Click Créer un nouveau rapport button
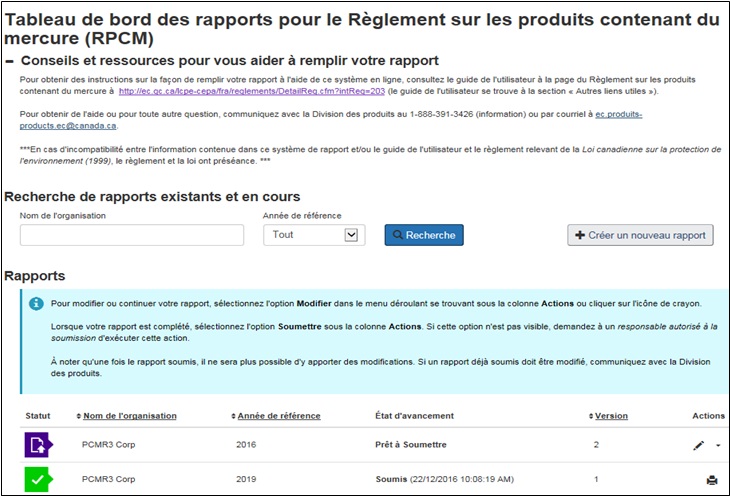The width and height of the screenshot is (730, 496). pos(640,235)
